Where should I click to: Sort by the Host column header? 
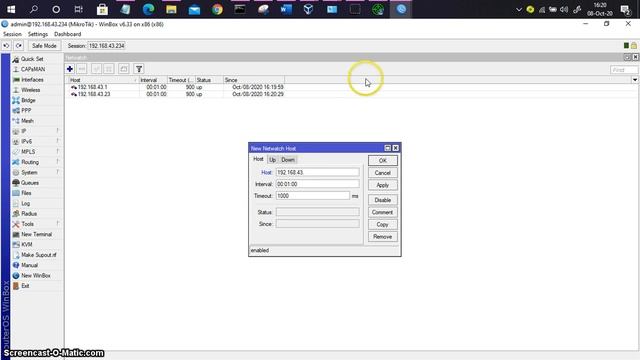pos(103,80)
